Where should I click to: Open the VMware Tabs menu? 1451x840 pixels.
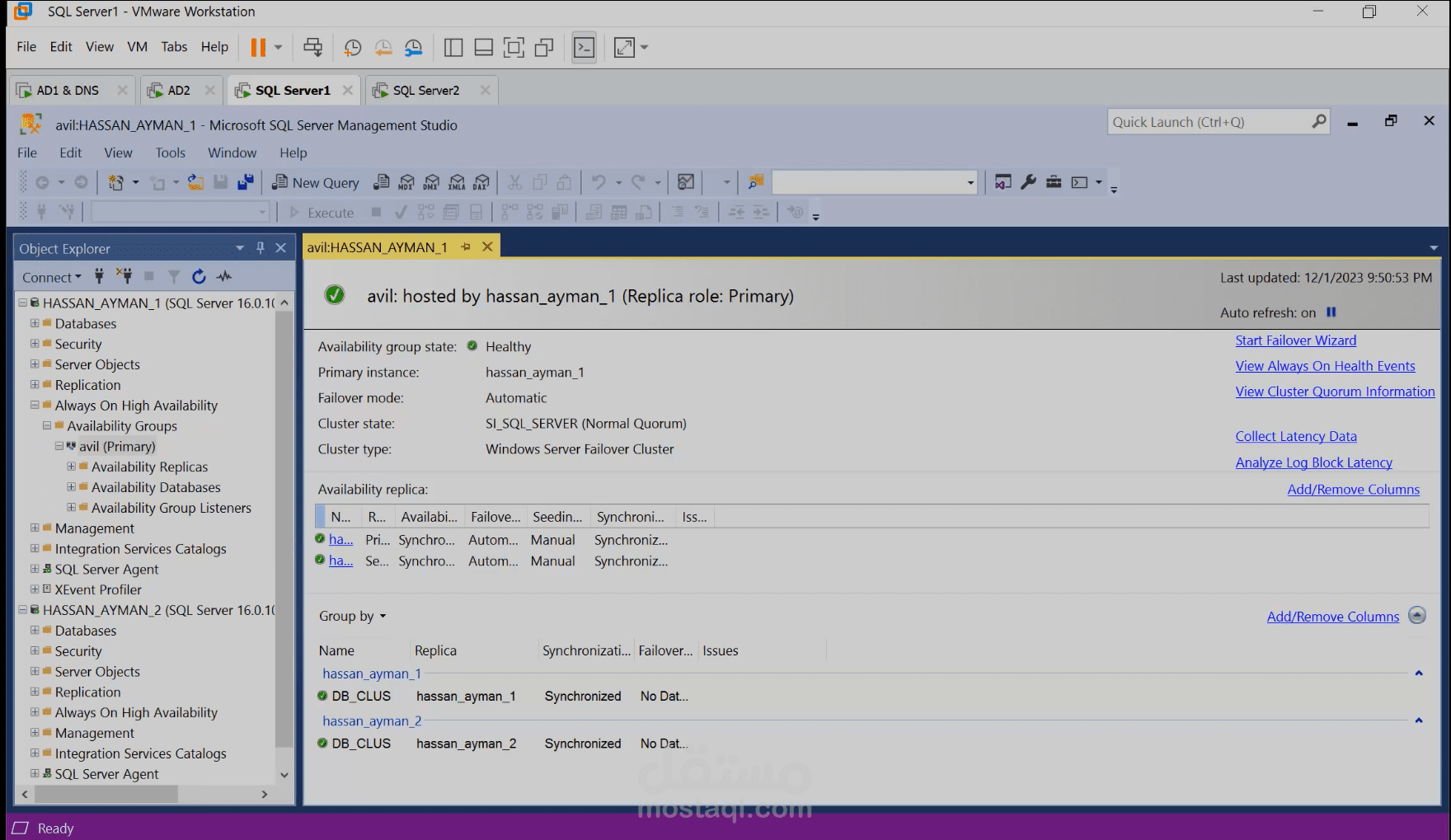174,47
